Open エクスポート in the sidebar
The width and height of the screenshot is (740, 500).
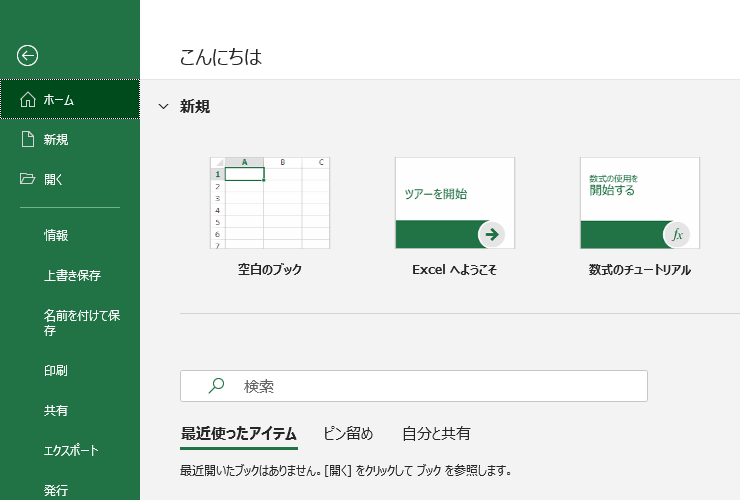[70, 450]
